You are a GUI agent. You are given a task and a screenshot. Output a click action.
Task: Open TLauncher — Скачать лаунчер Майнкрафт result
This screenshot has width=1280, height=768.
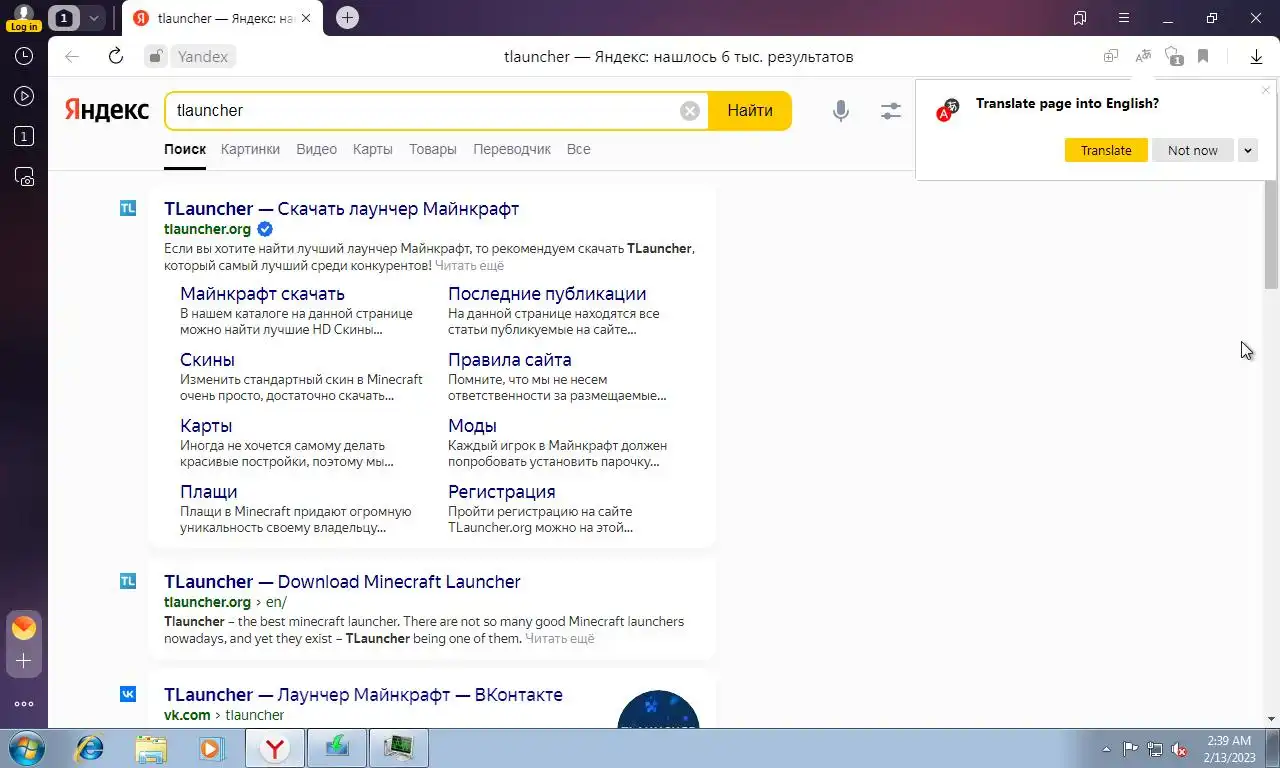coord(341,209)
